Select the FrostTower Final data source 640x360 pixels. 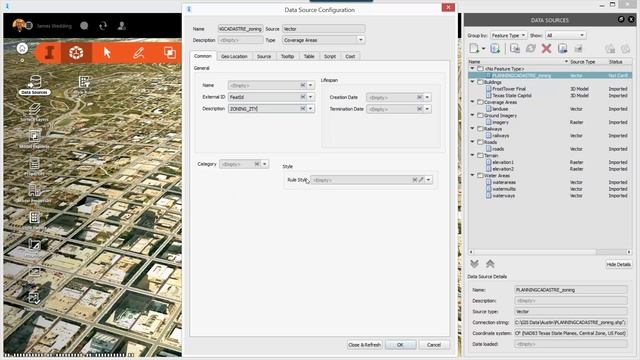pyautogui.click(x=509, y=89)
